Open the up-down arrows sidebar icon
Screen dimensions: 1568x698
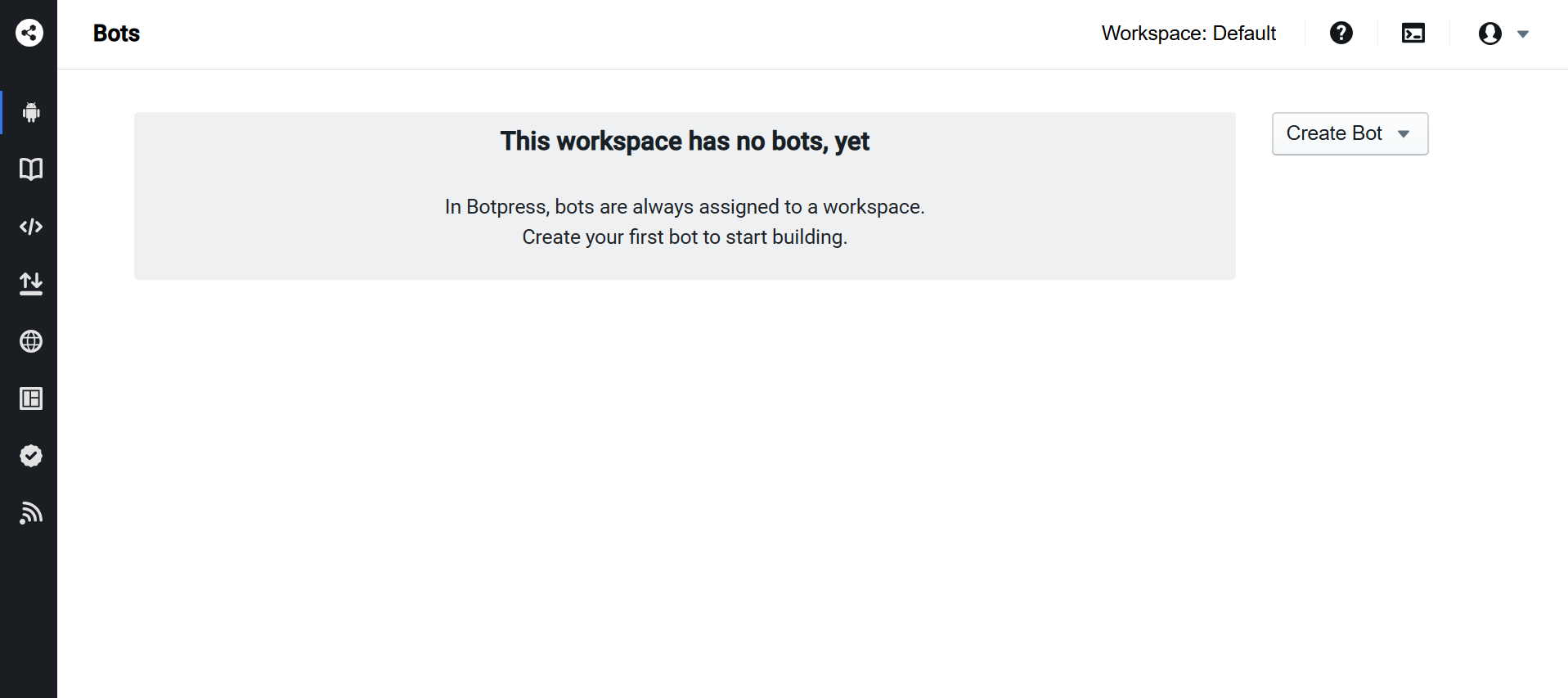pos(31,284)
